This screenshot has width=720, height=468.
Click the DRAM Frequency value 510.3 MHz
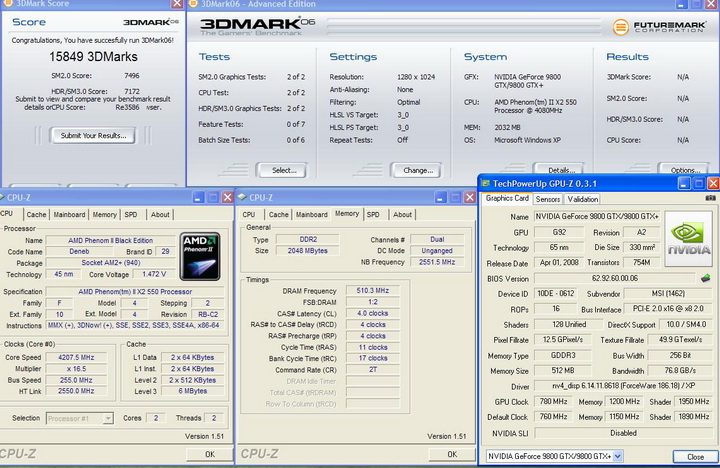pyautogui.click(x=372, y=291)
